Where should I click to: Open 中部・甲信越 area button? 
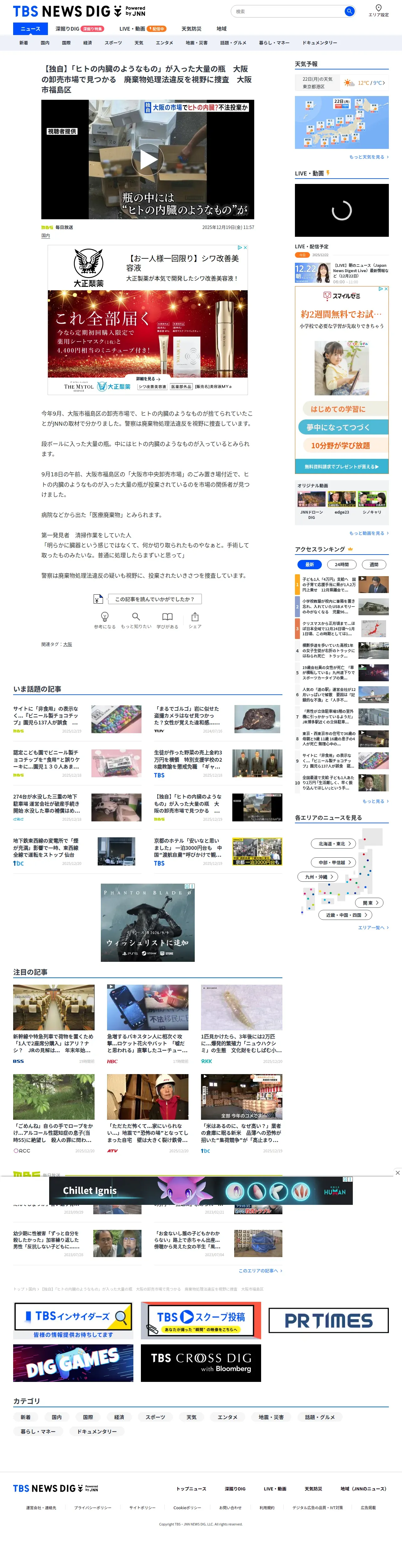(334, 863)
